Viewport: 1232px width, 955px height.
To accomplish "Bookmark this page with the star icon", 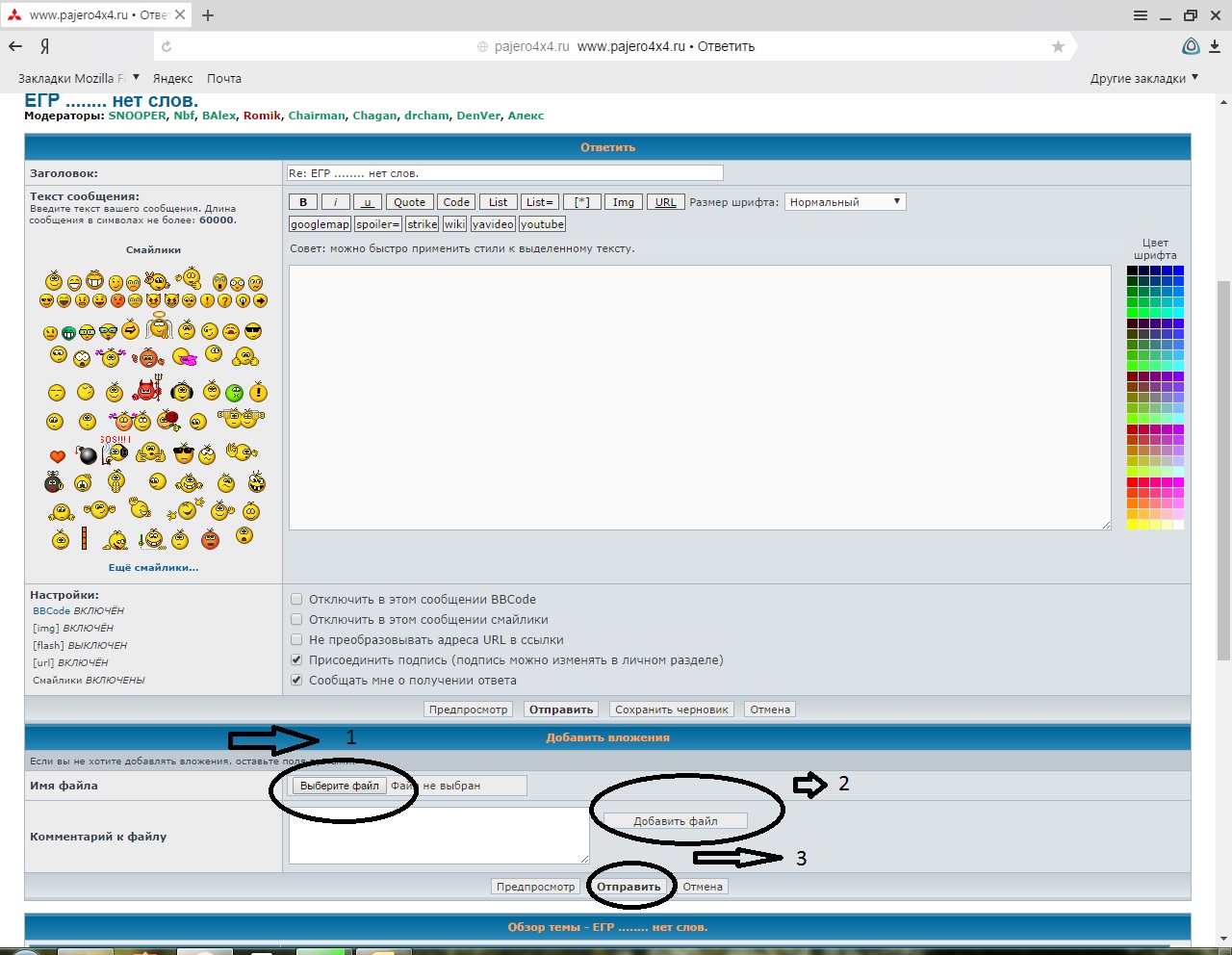I will [1058, 46].
